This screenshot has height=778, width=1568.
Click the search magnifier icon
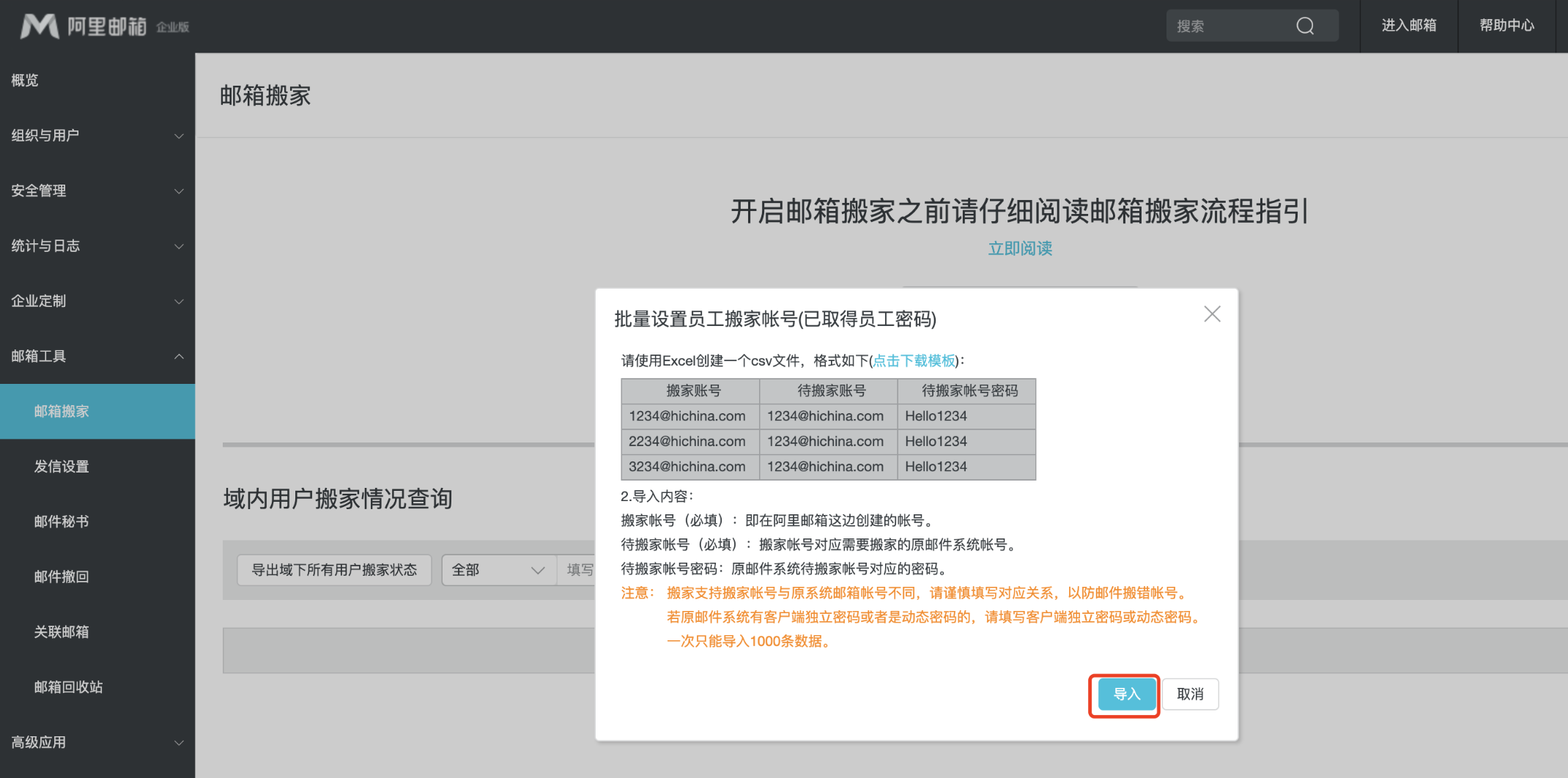point(1305,26)
